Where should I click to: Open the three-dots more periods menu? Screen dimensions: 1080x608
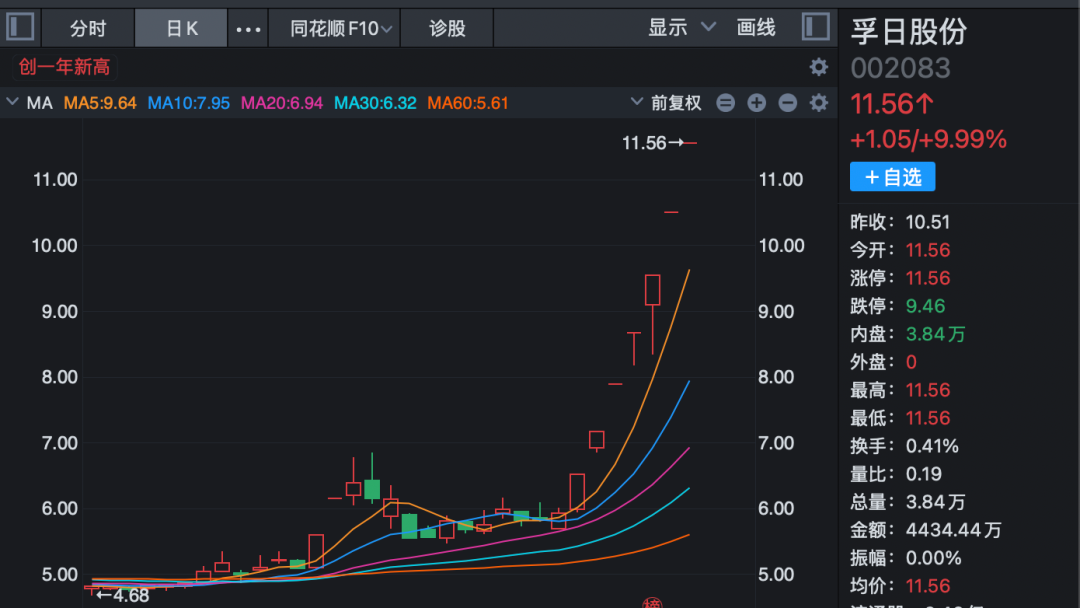pos(248,29)
